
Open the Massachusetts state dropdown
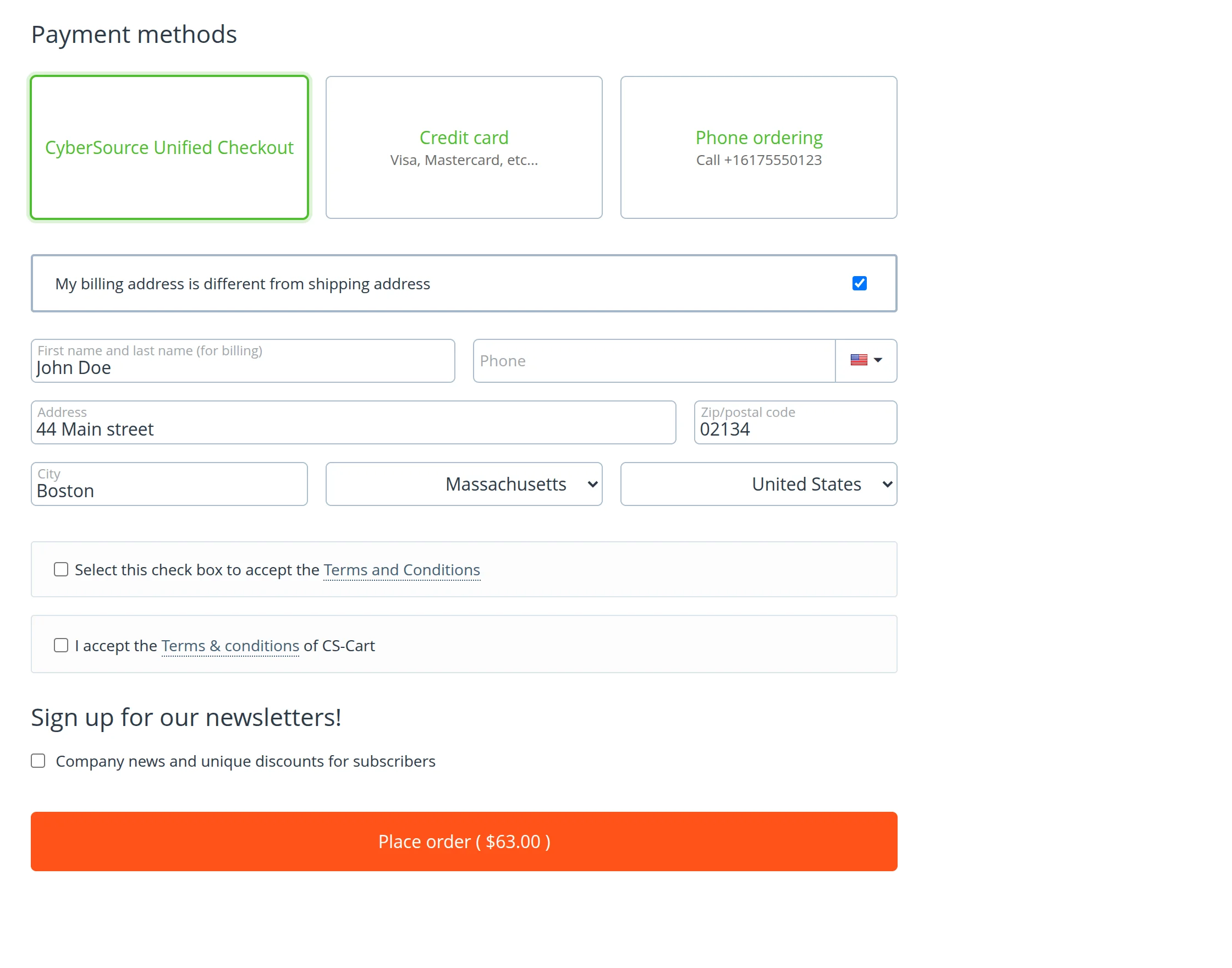464,485
